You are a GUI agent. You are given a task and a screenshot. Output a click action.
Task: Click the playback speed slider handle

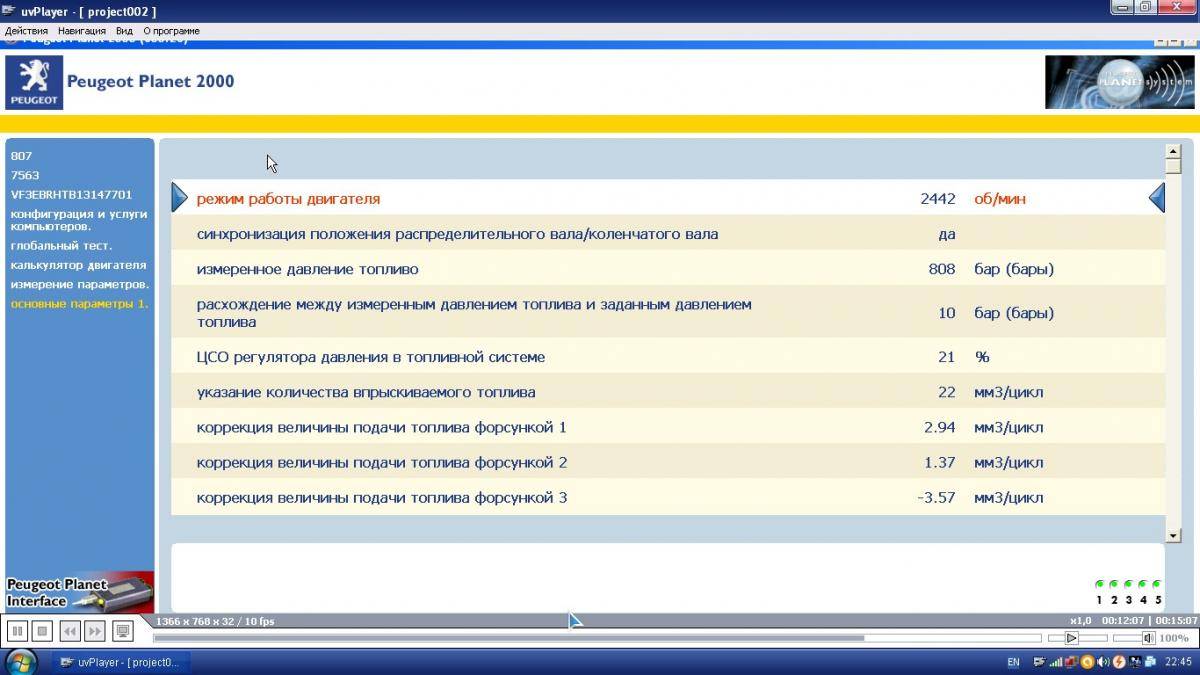[1071, 638]
